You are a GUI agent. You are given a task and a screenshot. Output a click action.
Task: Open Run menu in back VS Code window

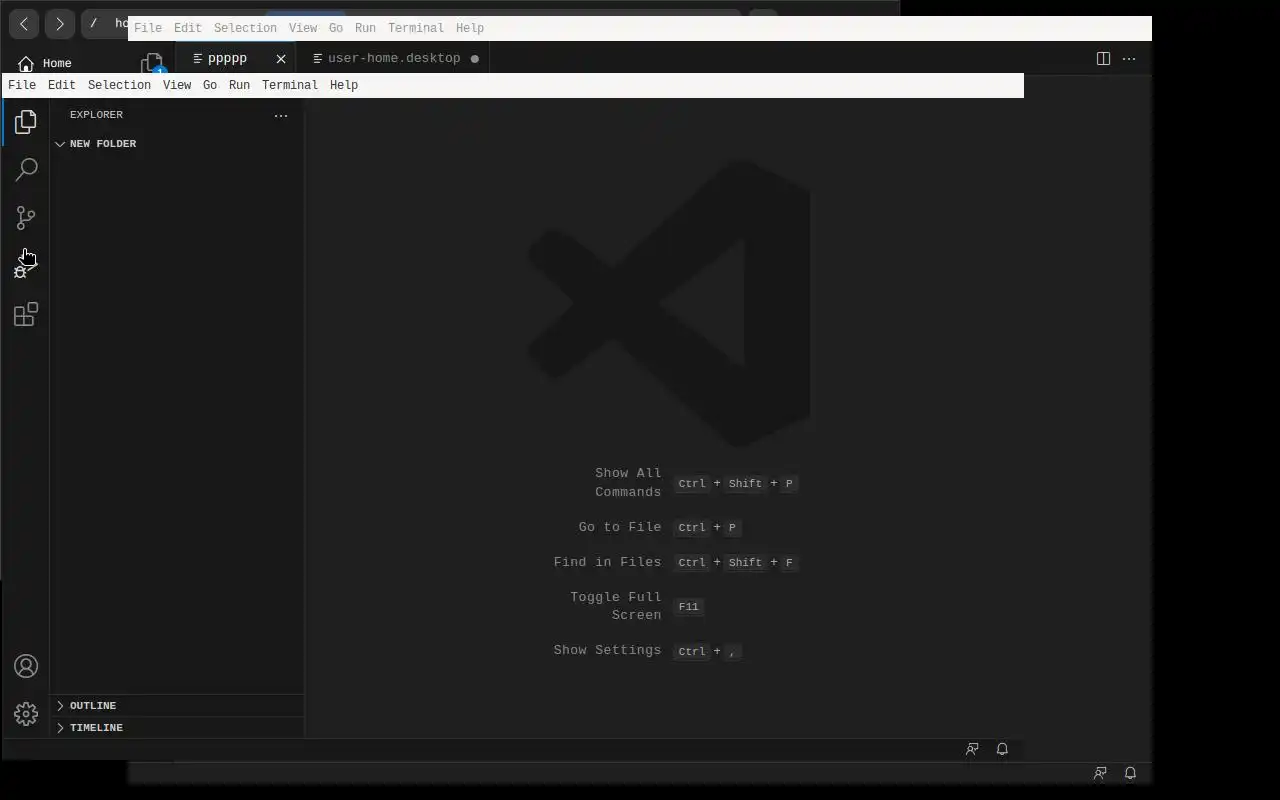[x=365, y=28]
